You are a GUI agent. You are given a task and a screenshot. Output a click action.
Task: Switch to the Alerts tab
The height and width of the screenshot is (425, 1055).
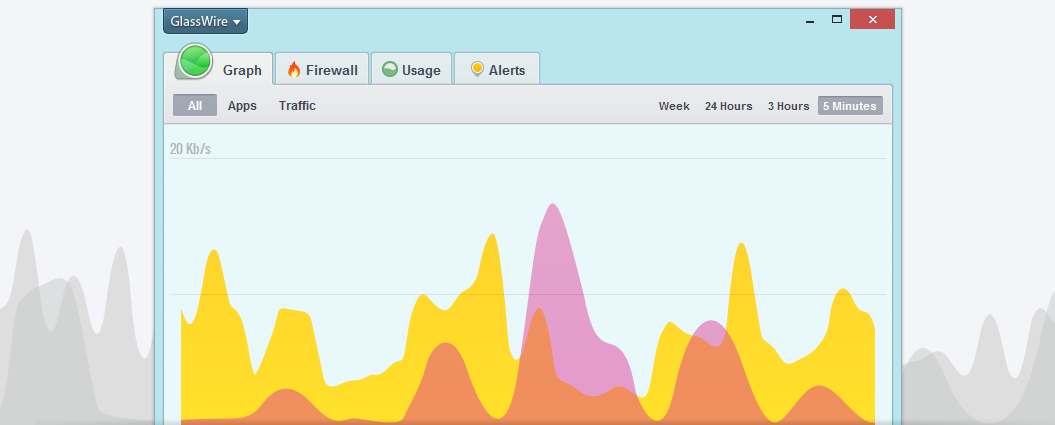497,69
